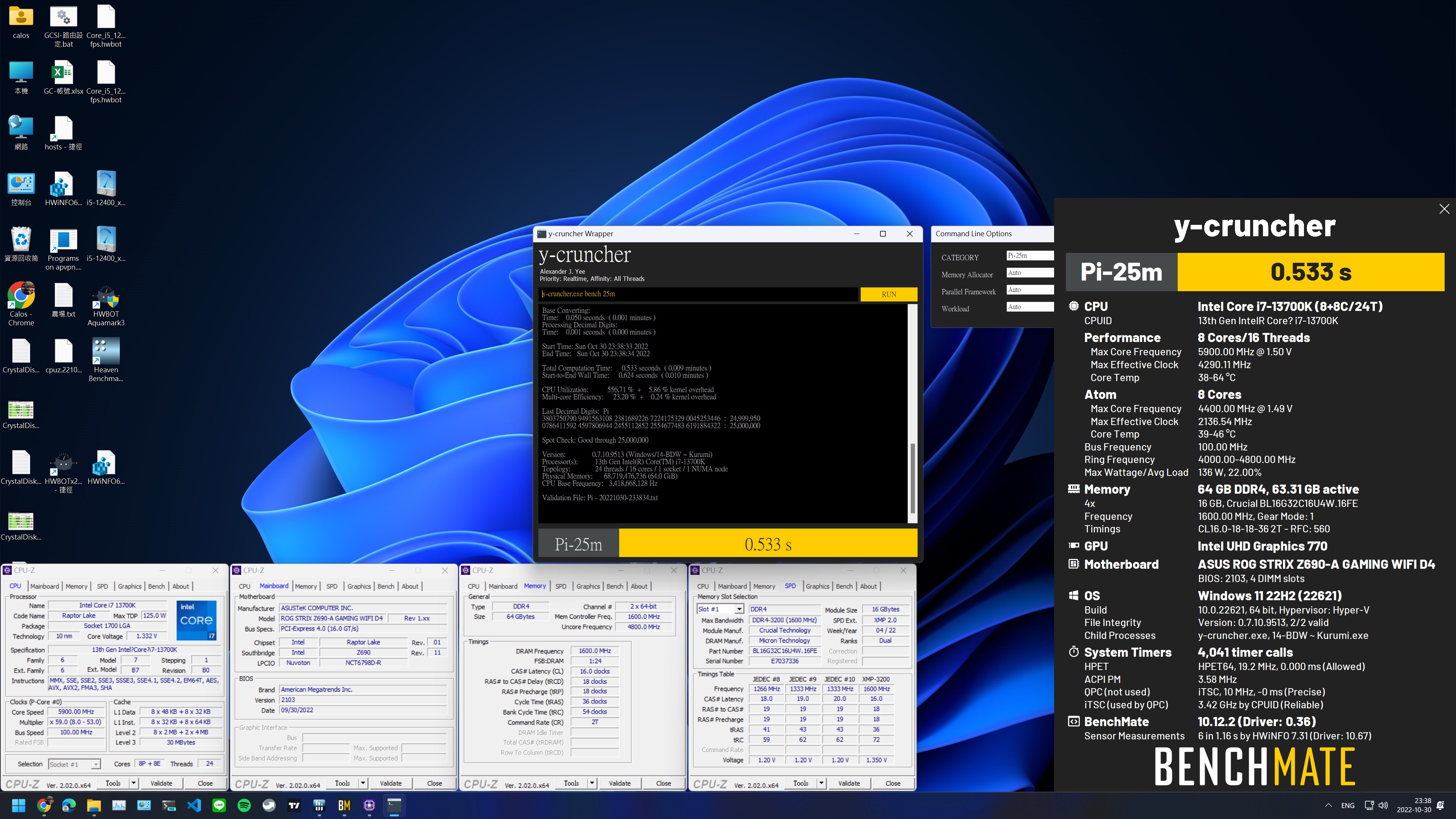Open the ENG language indicator in the tray

point(1348,805)
